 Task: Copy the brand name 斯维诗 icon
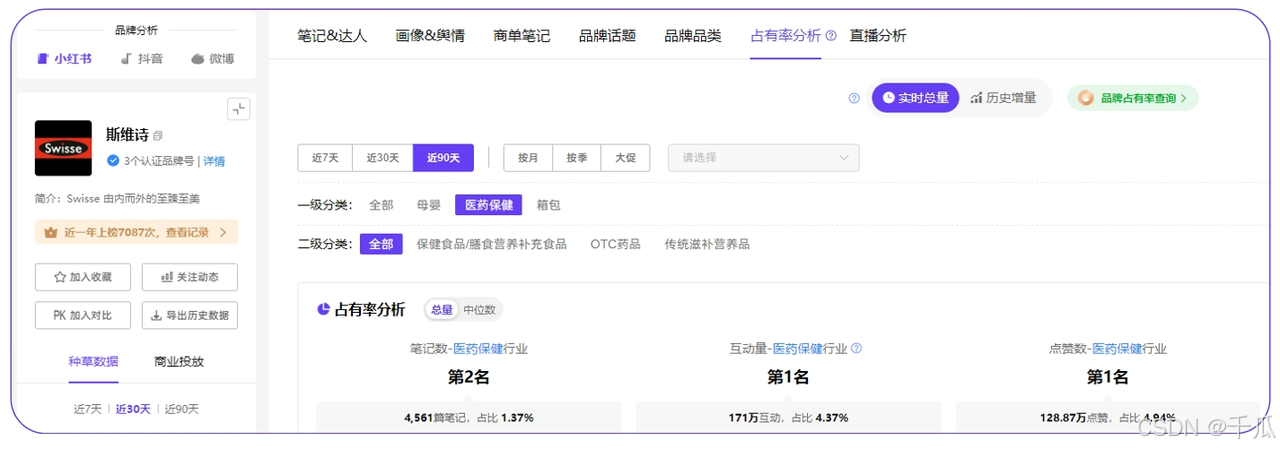(x=158, y=135)
